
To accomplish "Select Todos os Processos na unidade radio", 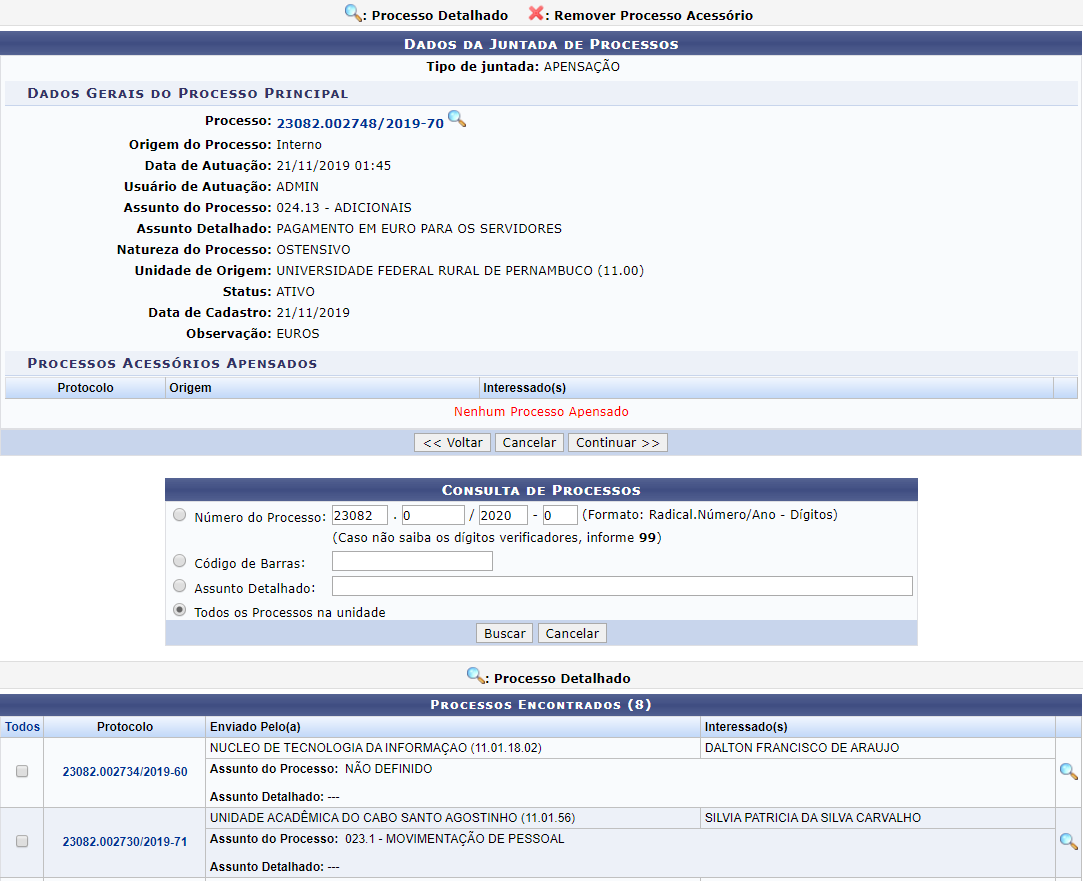I will point(179,610).
